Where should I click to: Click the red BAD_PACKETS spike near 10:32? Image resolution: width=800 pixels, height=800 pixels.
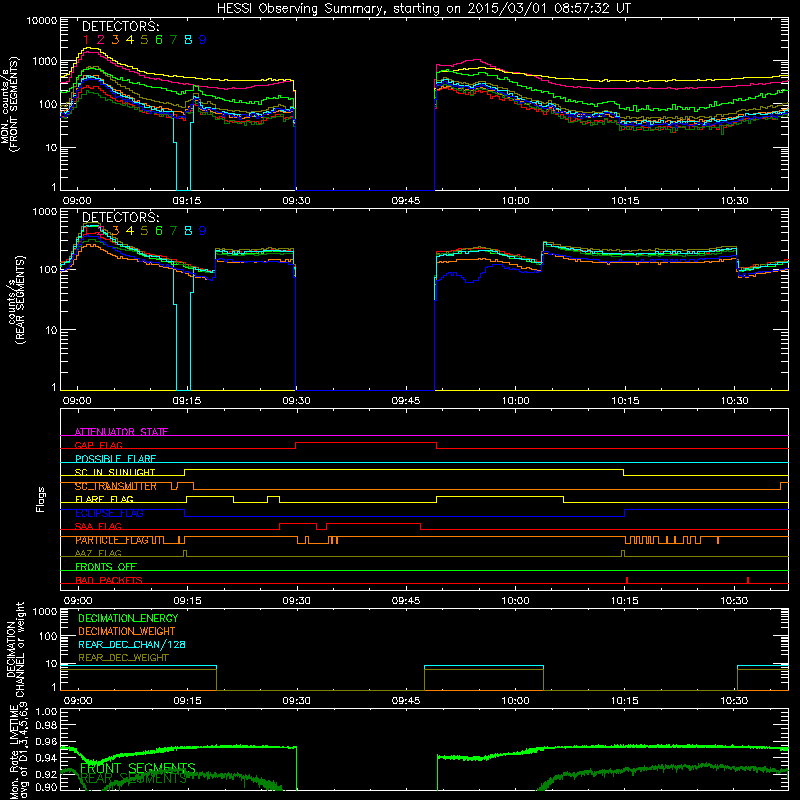[x=748, y=580]
